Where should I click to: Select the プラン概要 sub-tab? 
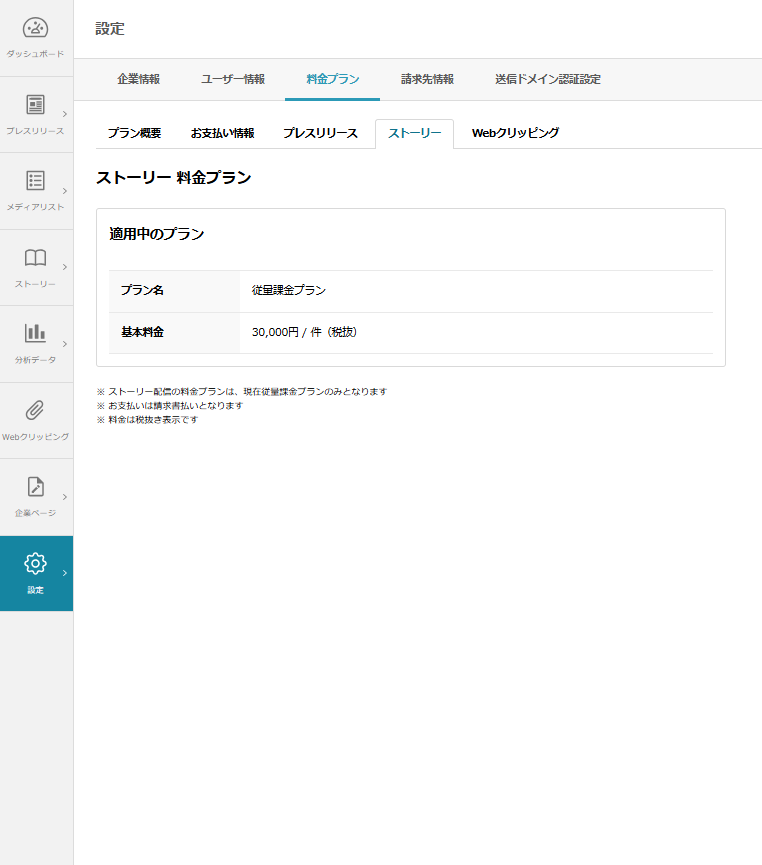(134, 133)
